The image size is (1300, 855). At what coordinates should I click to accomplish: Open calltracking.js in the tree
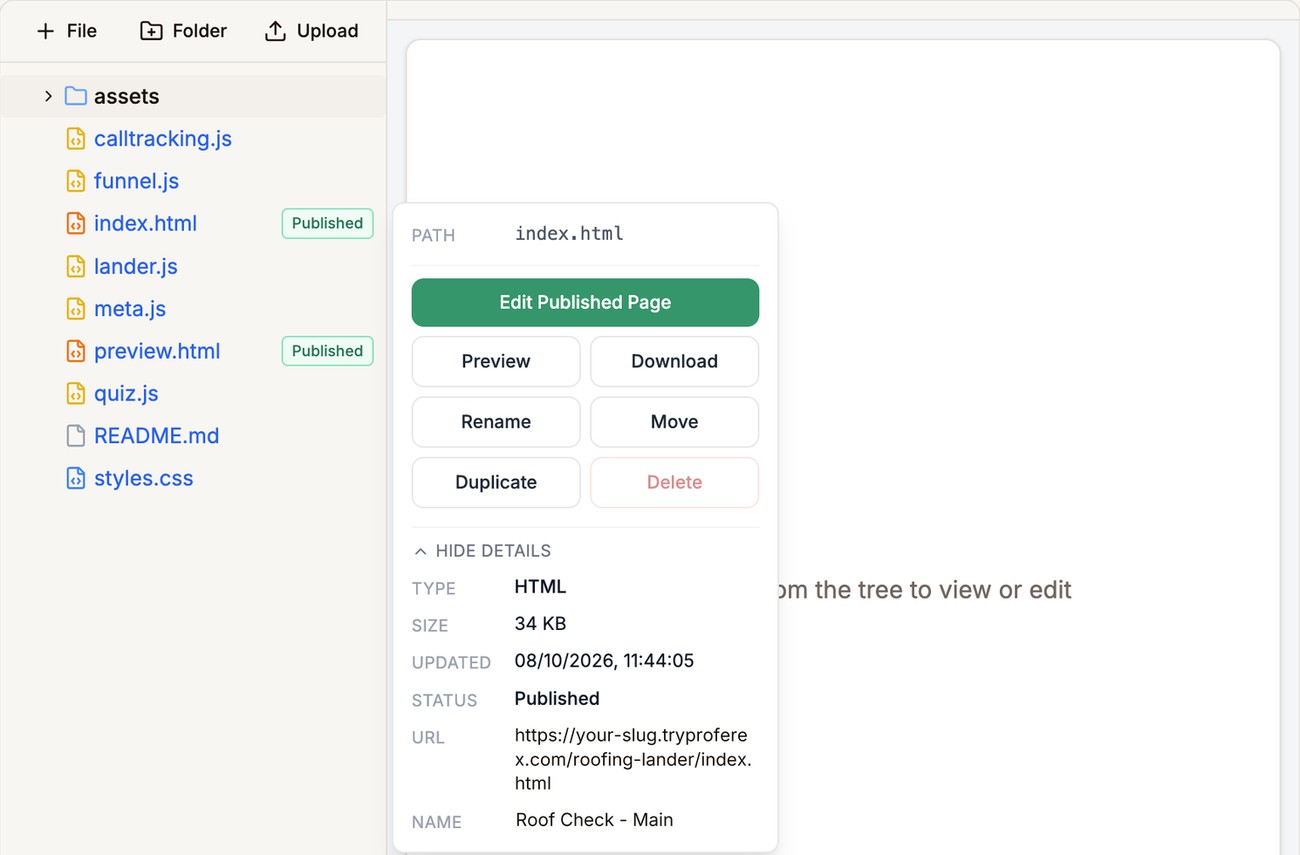point(163,139)
